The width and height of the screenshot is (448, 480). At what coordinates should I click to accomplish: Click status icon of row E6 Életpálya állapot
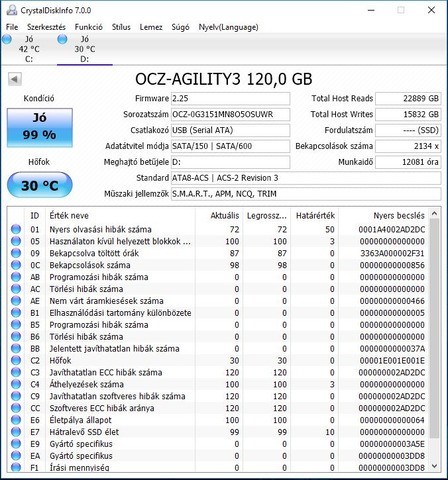16,420
